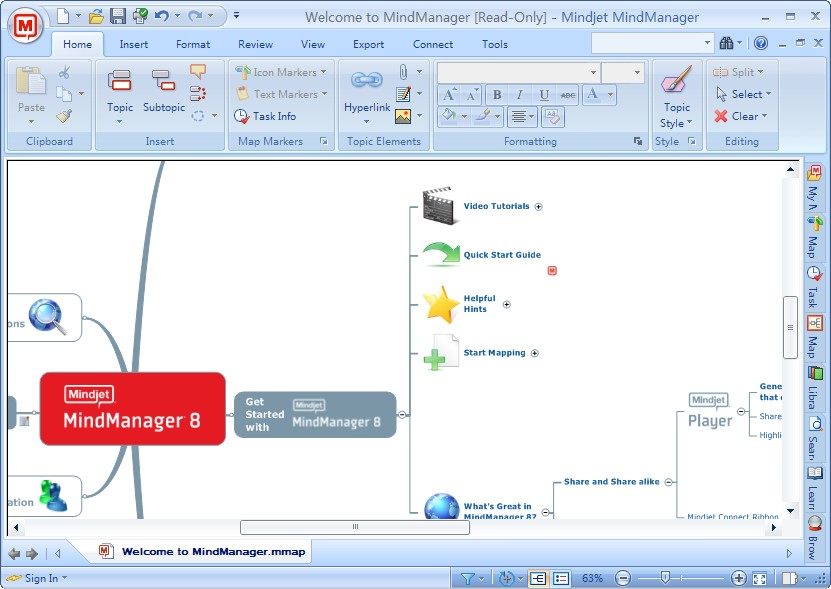The image size is (831, 589).
Task: Switch to the Format ribbon tab
Action: click(x=193, y=45)
